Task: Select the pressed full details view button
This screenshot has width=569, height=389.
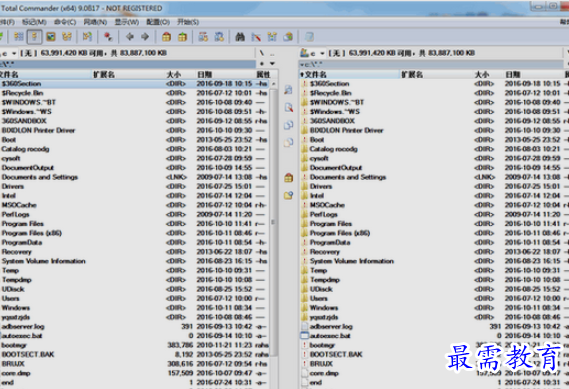Action: (34, 37)
